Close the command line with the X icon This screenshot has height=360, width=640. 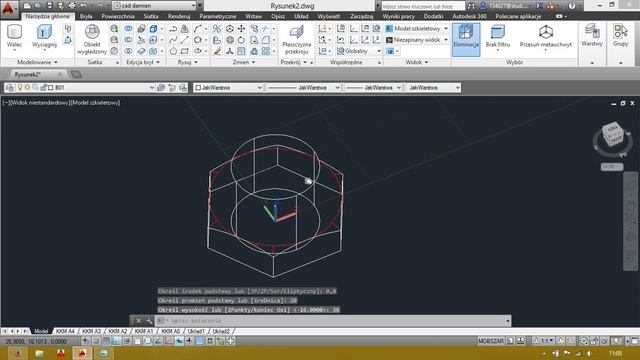tap(138, 321)
